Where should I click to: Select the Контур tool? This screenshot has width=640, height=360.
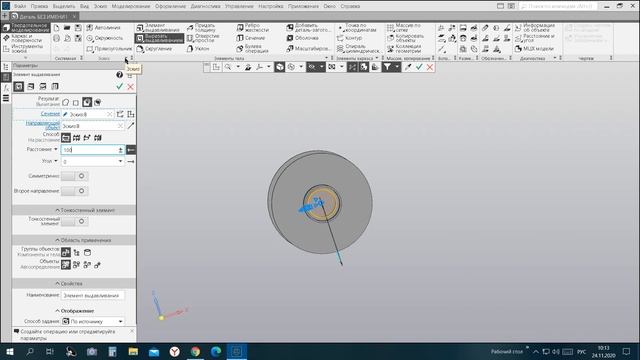[x=349, y=38]
